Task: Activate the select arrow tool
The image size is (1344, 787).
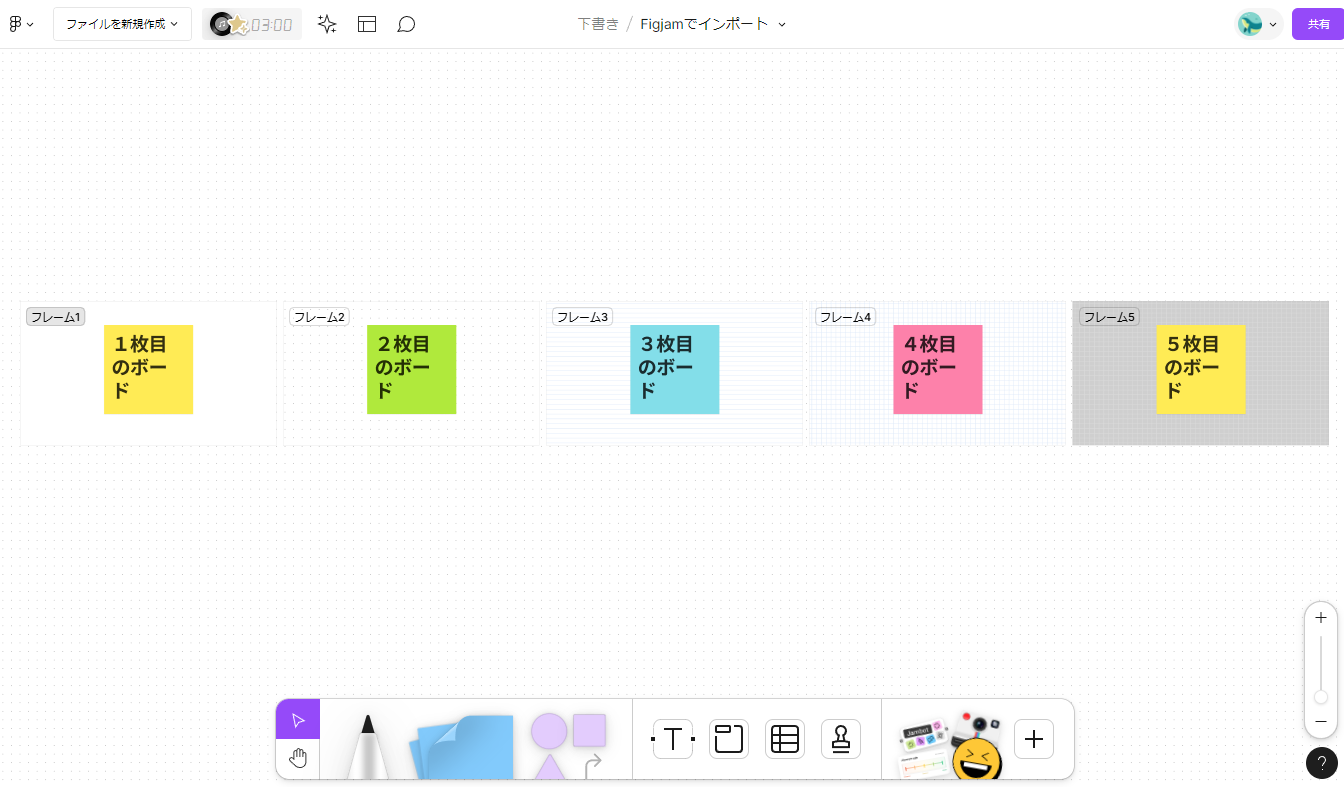Action: pos(298,719)
